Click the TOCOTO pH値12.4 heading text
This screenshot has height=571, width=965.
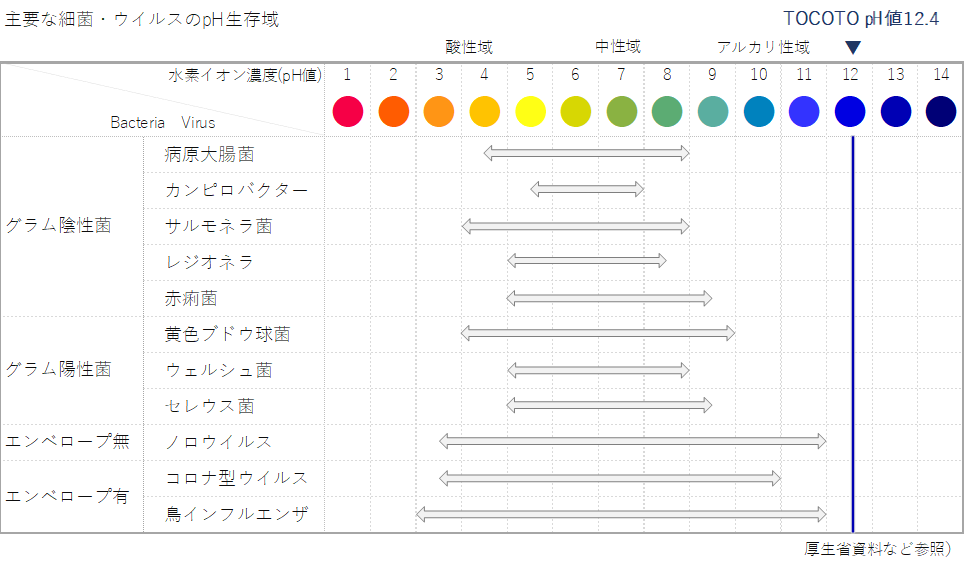(x=861, y=19)
